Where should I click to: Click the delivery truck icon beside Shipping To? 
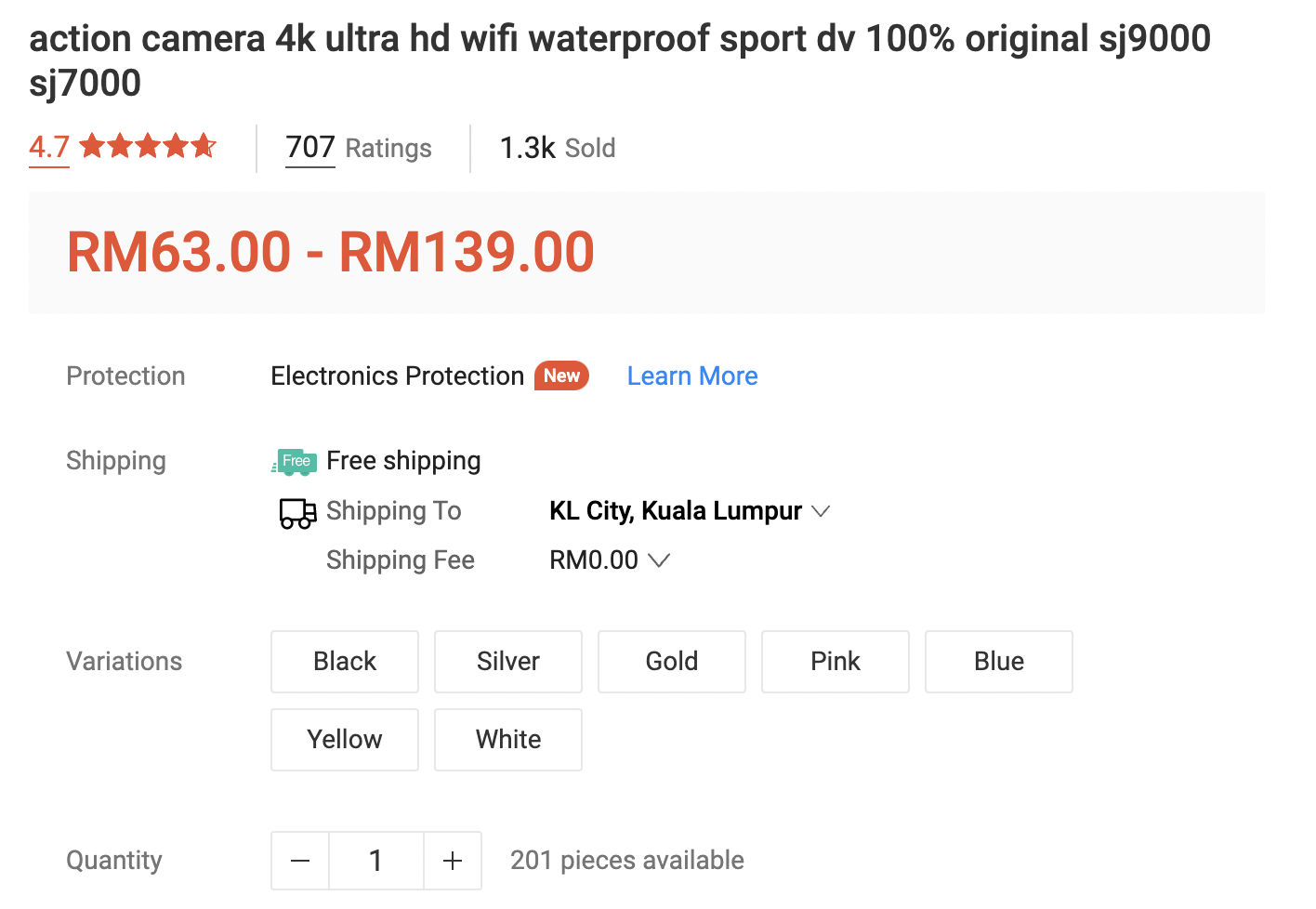tap(297, 513)
